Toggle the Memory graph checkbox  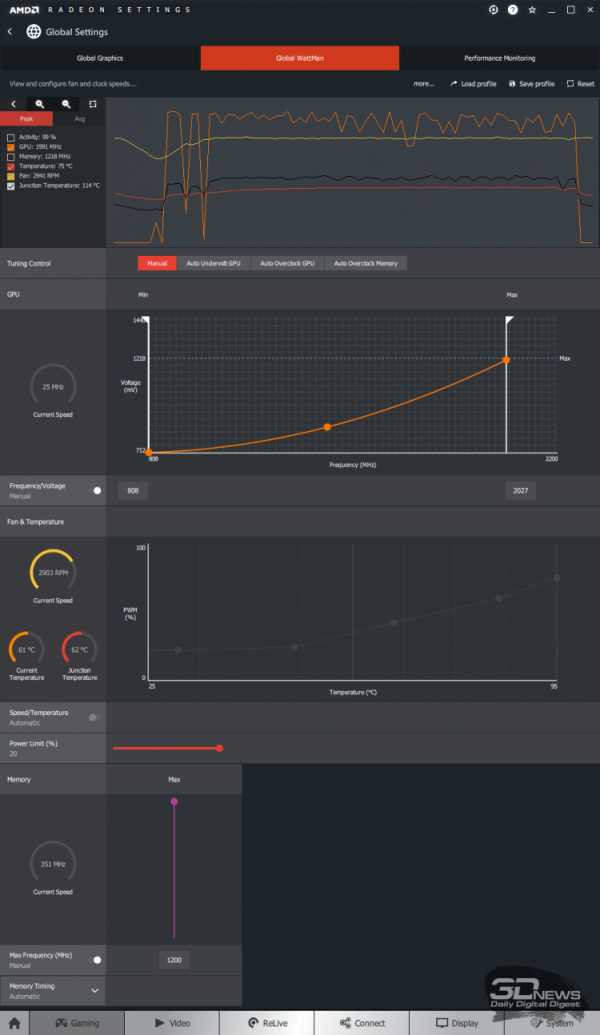11,157
